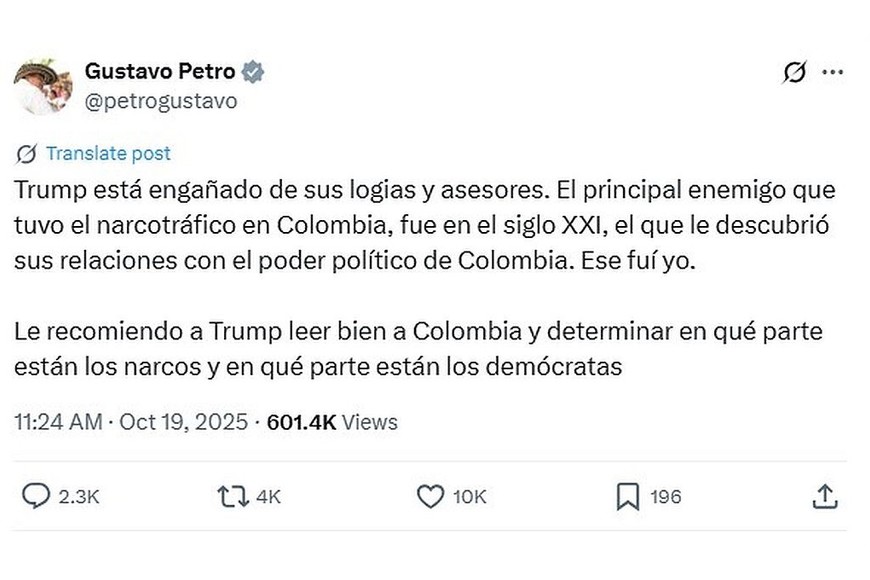
Task: Bookmark the post
Action: pyautogui.click(x=626, y=494)
